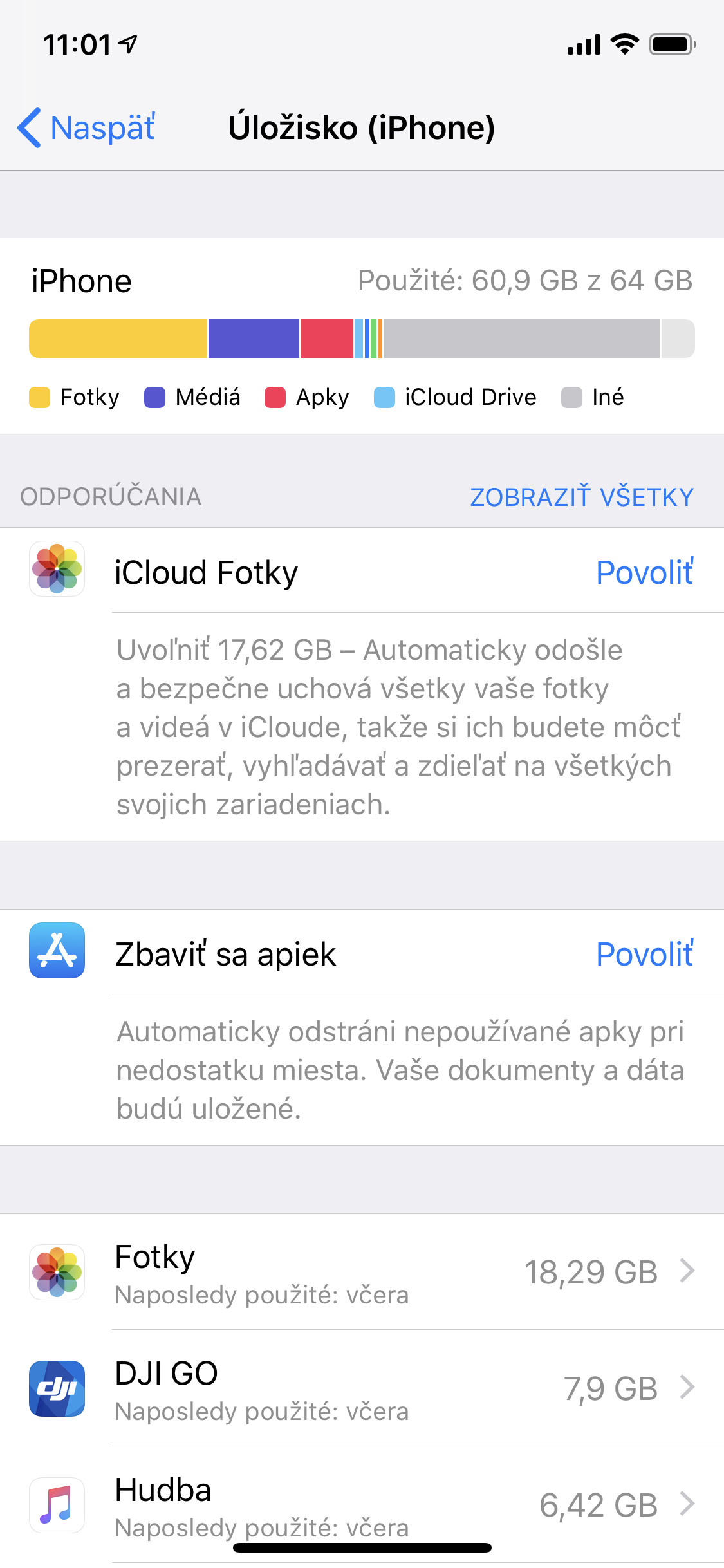The height and width of the screenshot is (1568, 724).
Task: Open the Fotky app icon in storage list
Action: tap(57, 1272)
